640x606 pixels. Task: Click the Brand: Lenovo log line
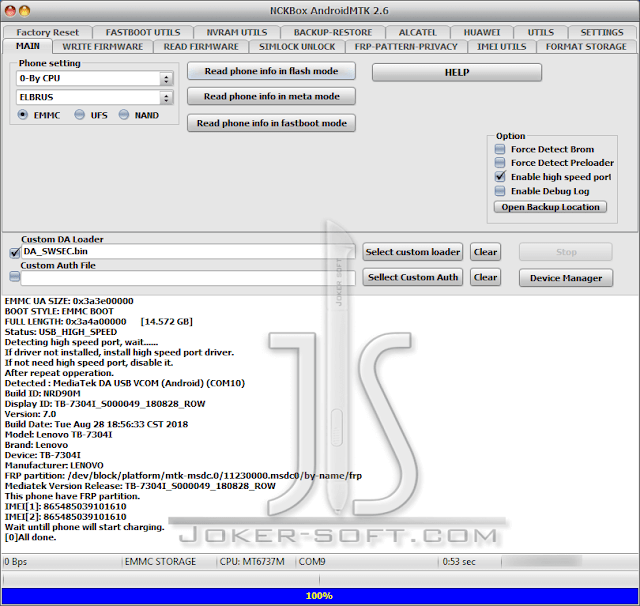click(x=36, y=445)
